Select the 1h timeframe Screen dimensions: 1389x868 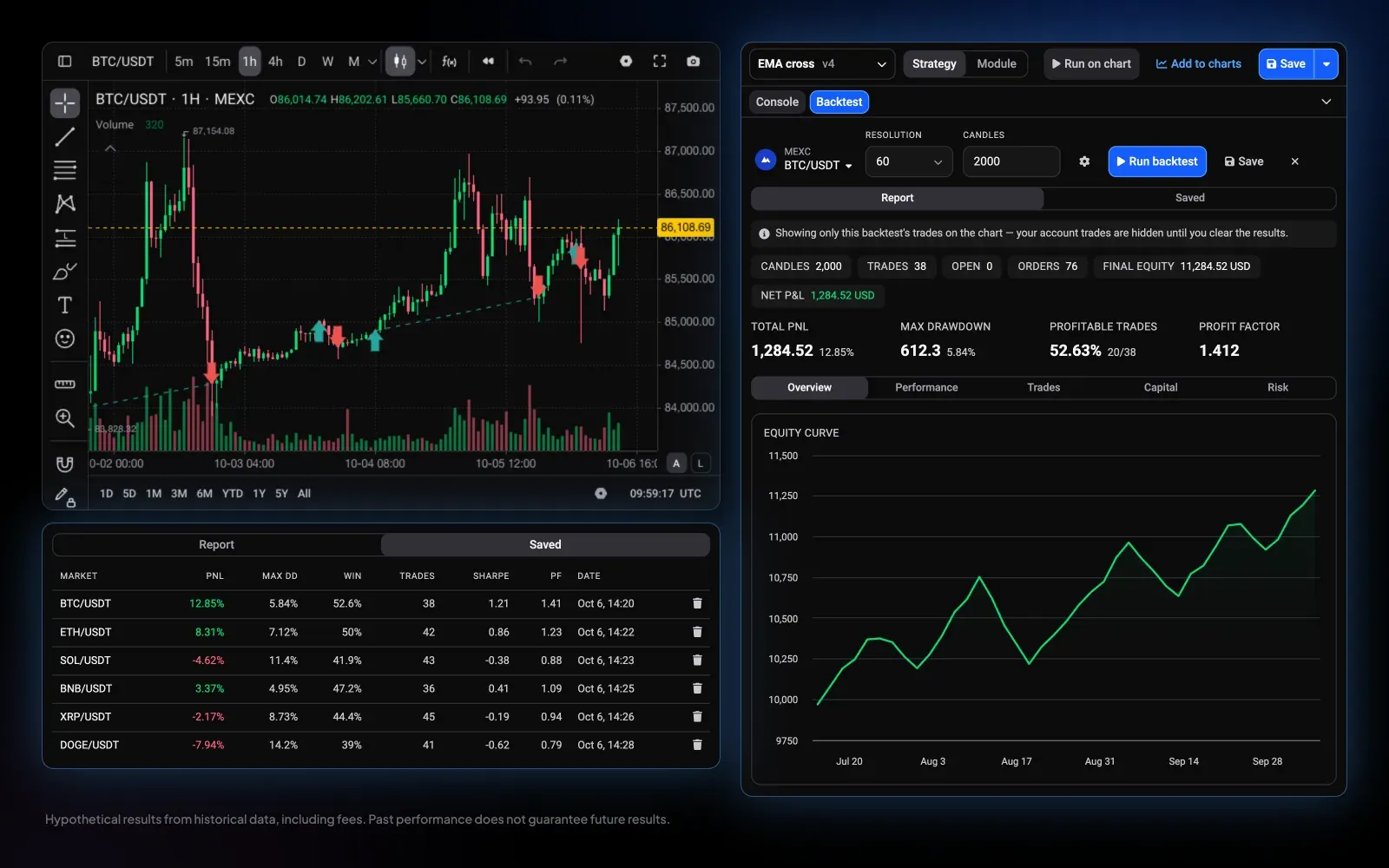[x=250, y=62]
